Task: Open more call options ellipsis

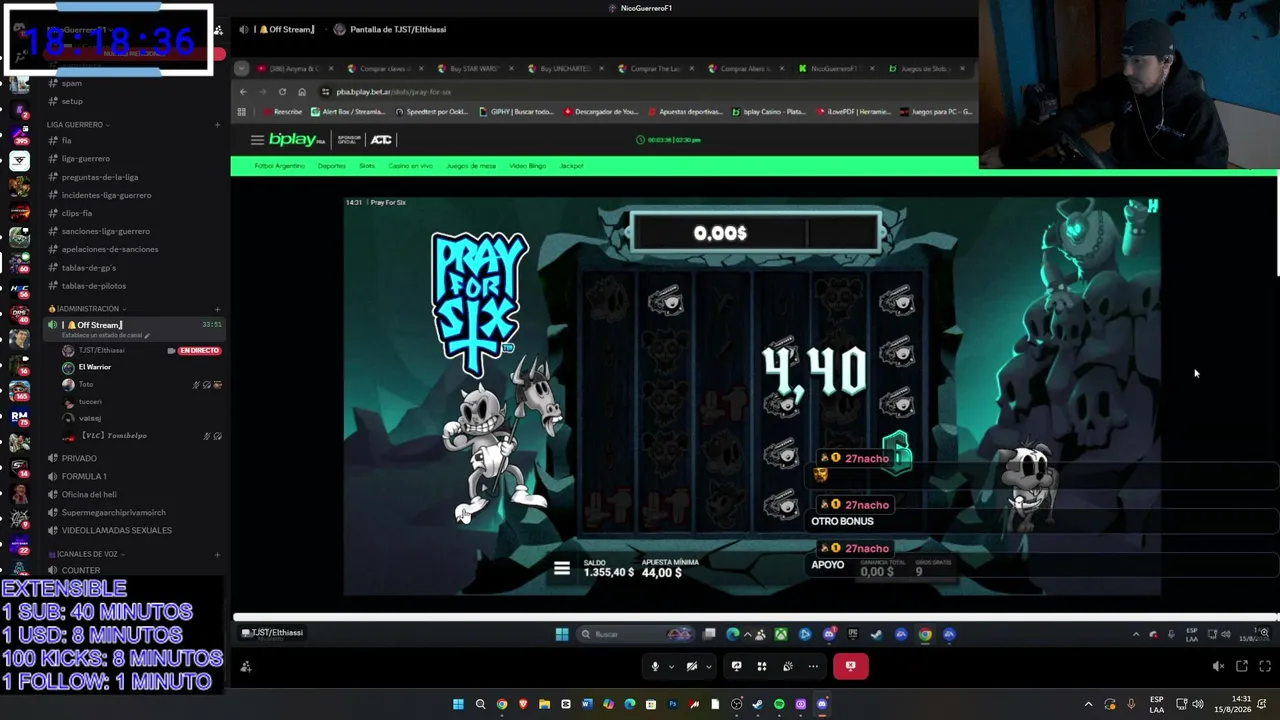Action: coord(813,666)
